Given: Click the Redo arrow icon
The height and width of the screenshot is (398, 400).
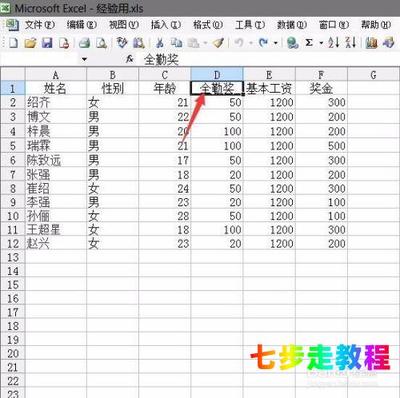Looking at the screenshot, I should point(264,43).
